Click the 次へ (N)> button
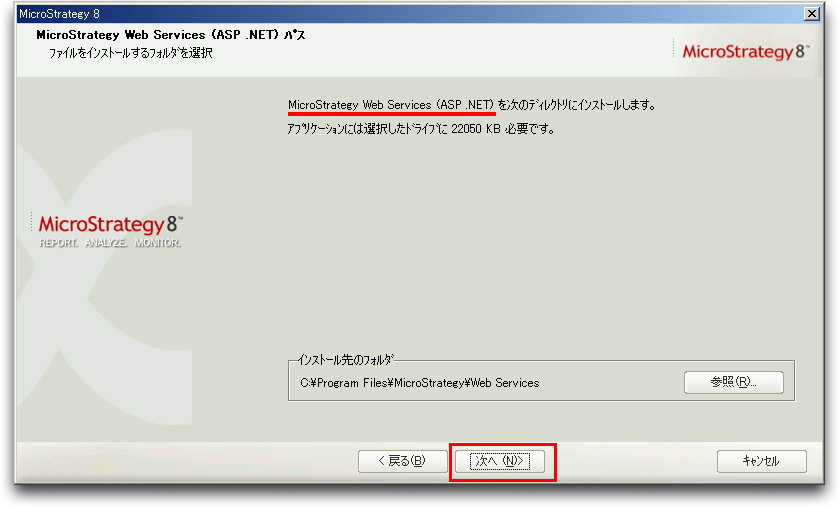 click(x=500, y=461)
